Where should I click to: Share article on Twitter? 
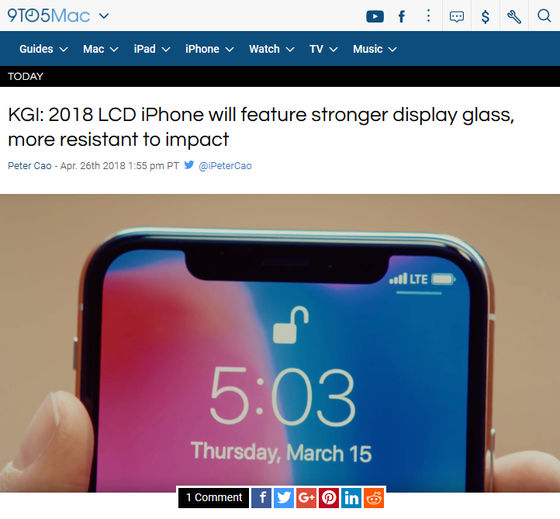point(284,498)
